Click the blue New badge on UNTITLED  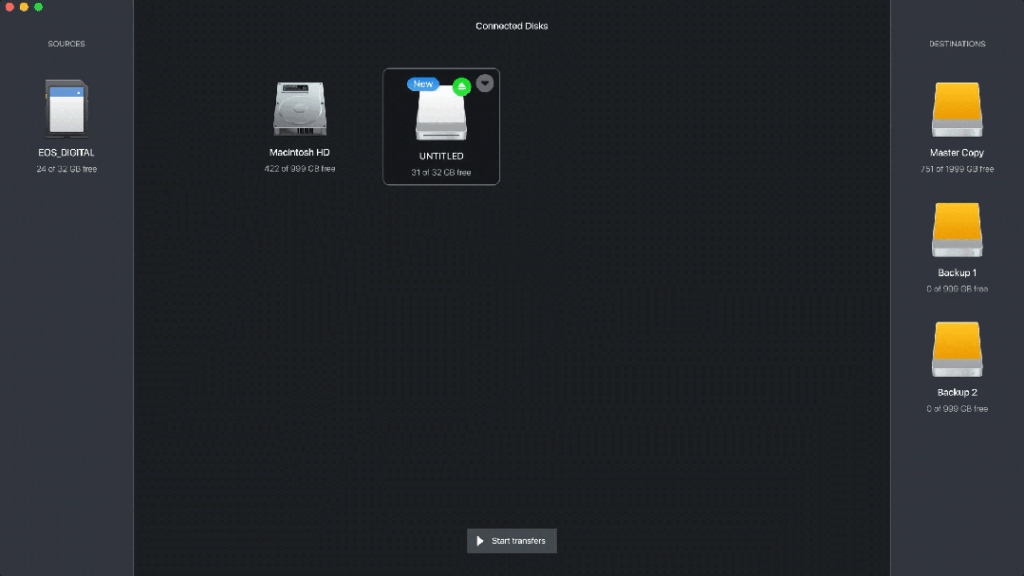(x=423, y=84)
